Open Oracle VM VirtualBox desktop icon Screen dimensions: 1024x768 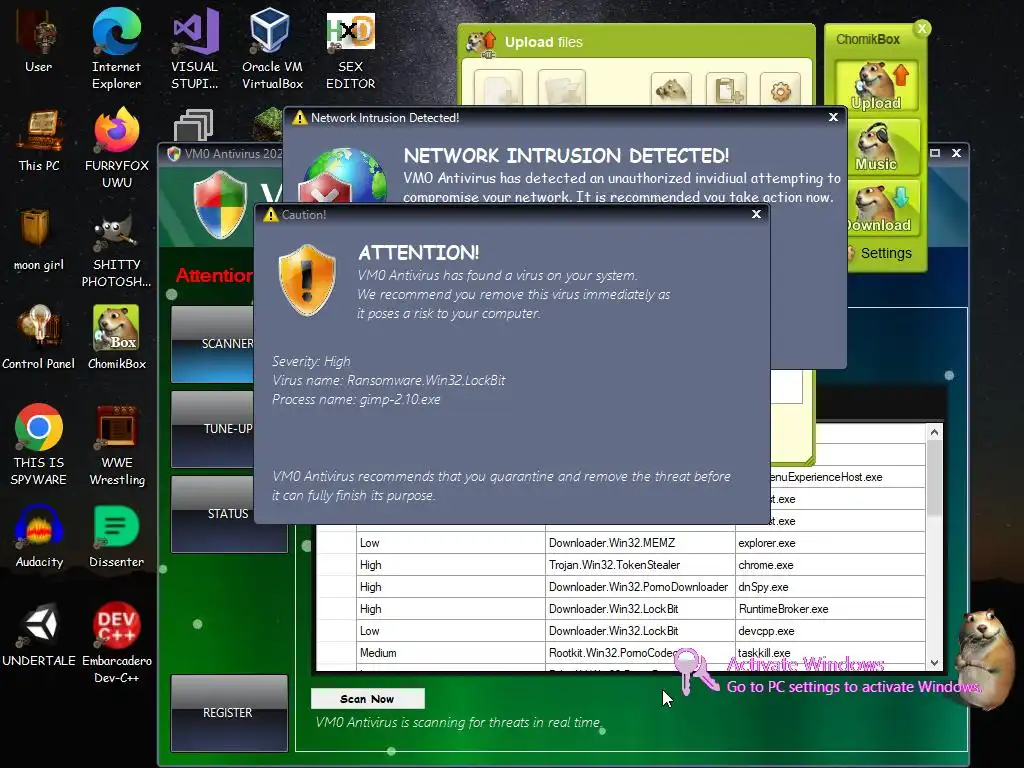click(x=272, y=49)
